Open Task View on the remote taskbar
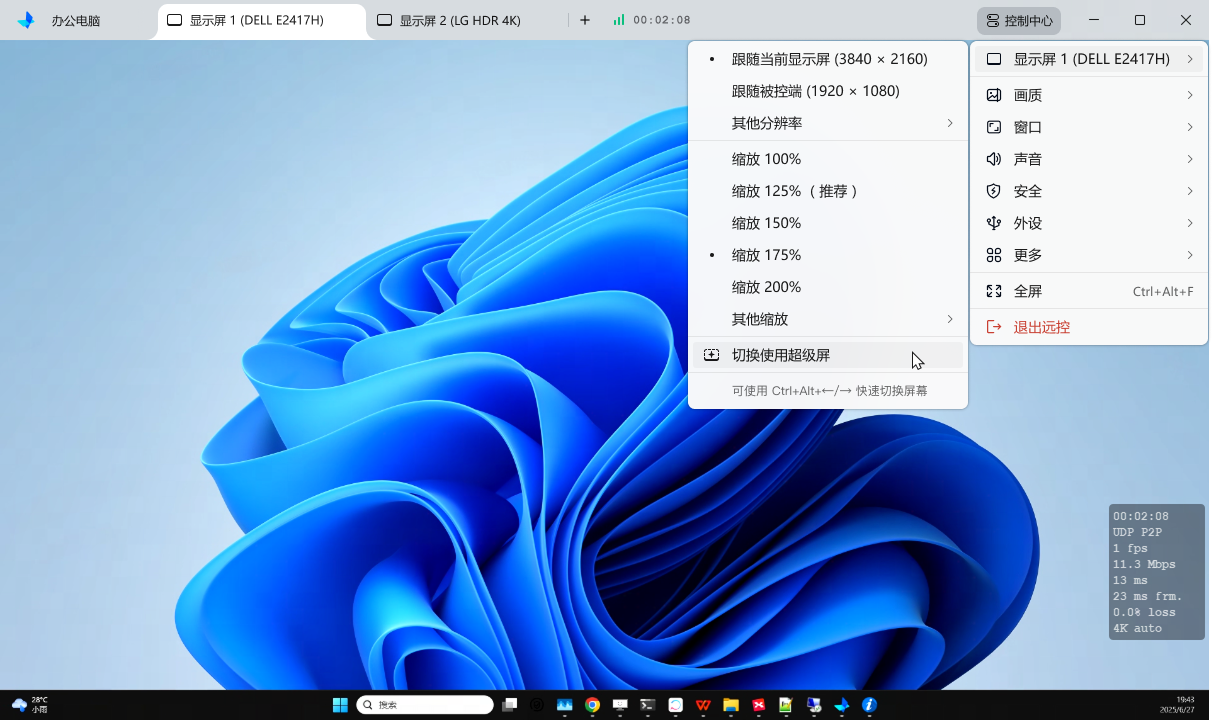This screenshot has height=720, width=1212. pos(509,705)
